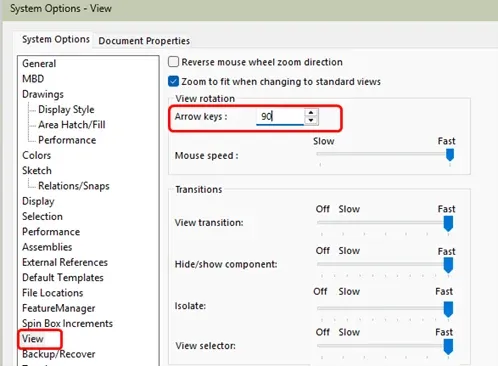Viewport: 498px width, 366px height.
Task: Select the Display category
Action: tap(38, 201)
